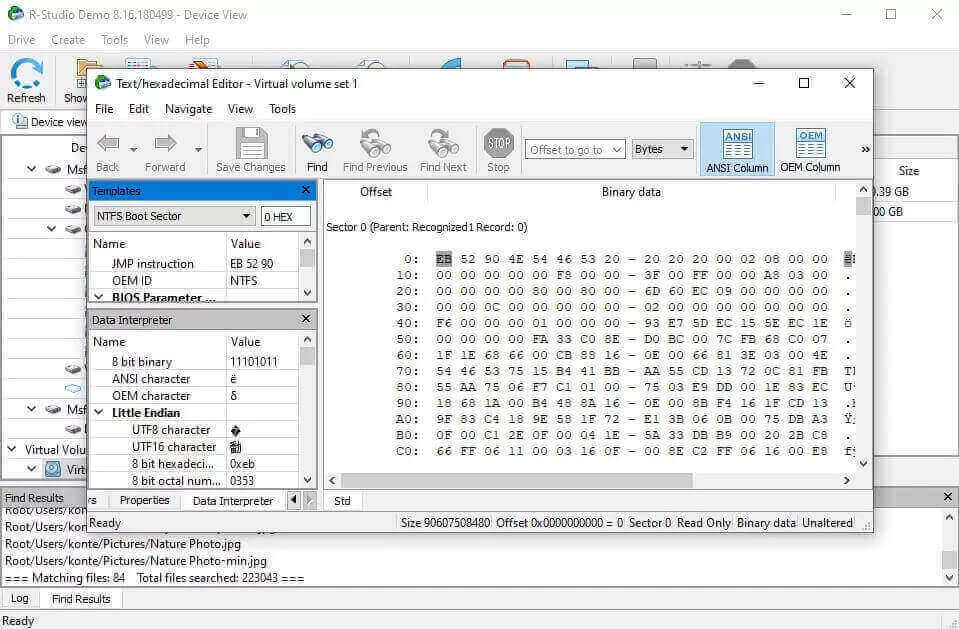The width and height of the screenshot is (959, 629).
Task: Click the Stop sign icon
Action: (498, 143)
